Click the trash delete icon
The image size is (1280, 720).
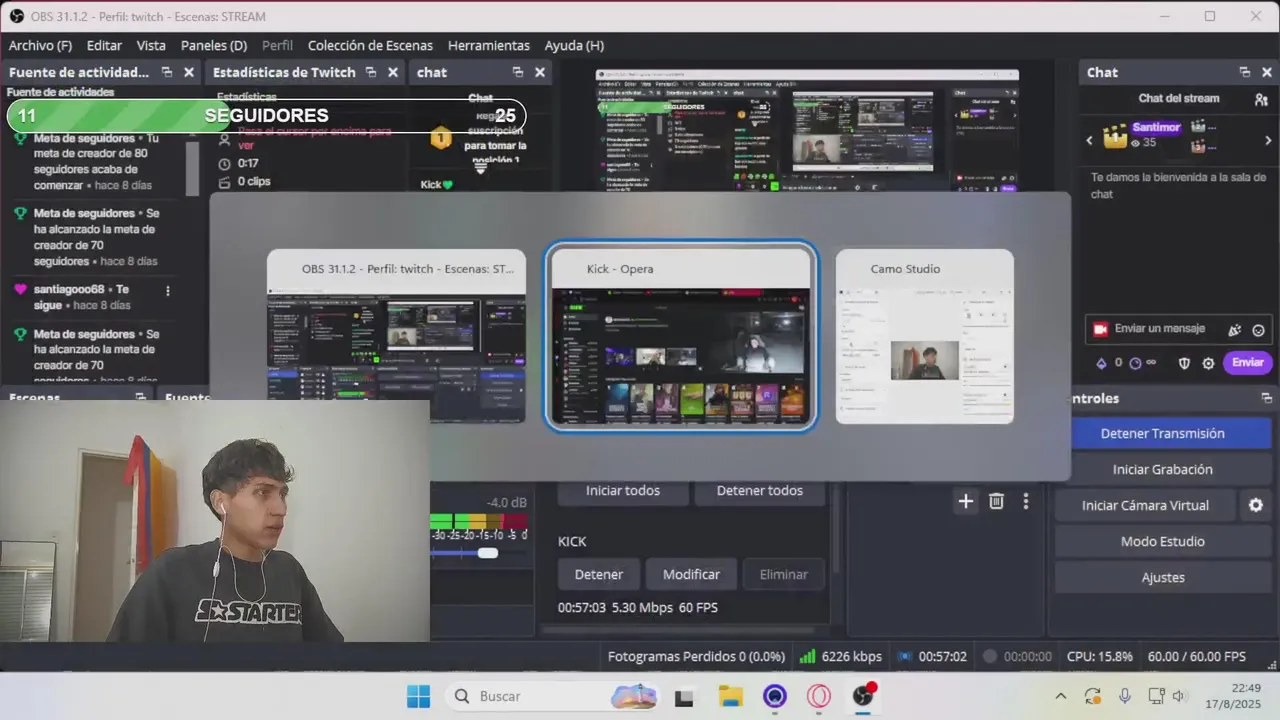pos(996,502)
